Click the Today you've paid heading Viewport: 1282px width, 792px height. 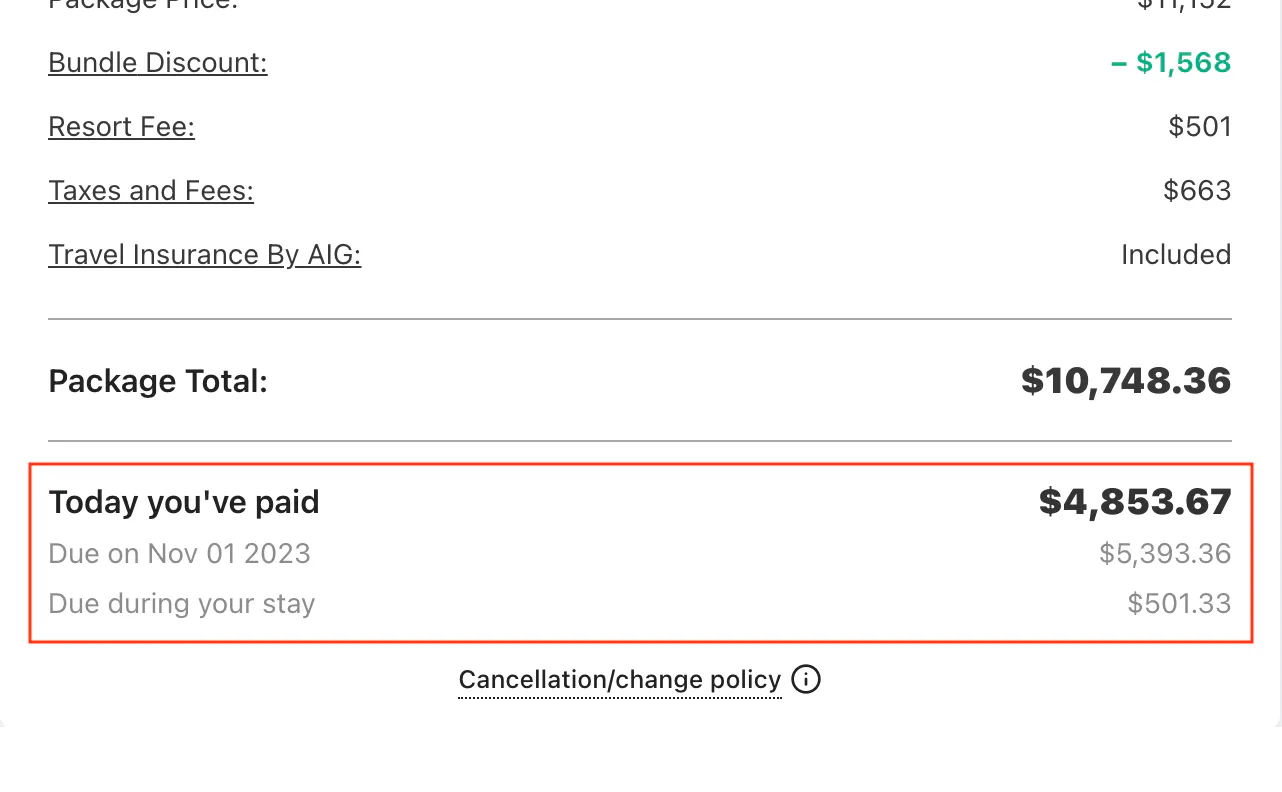[183, 502]
